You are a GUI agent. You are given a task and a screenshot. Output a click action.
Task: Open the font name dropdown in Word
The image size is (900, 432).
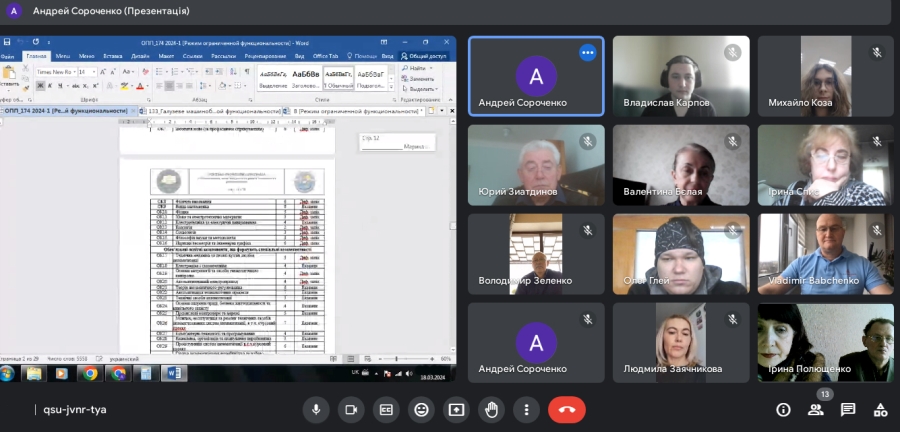point(54,72)
